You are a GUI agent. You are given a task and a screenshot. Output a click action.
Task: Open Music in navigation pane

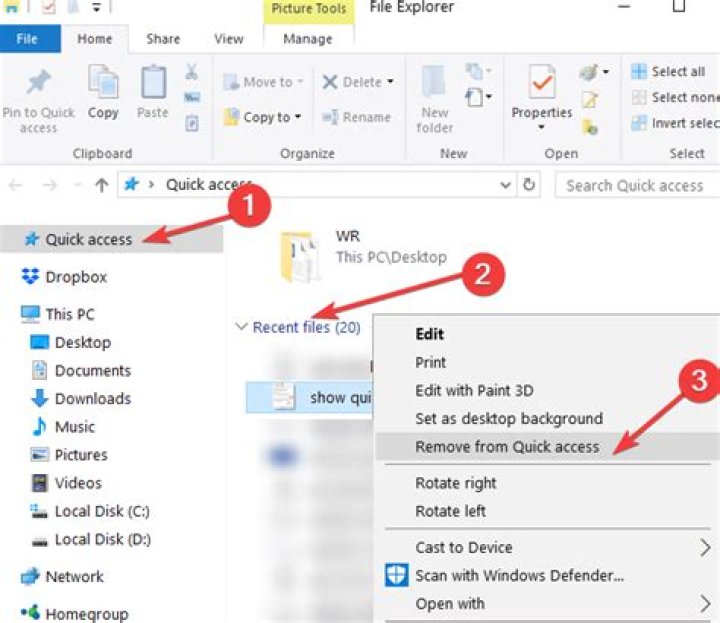[x=63, y=427]
